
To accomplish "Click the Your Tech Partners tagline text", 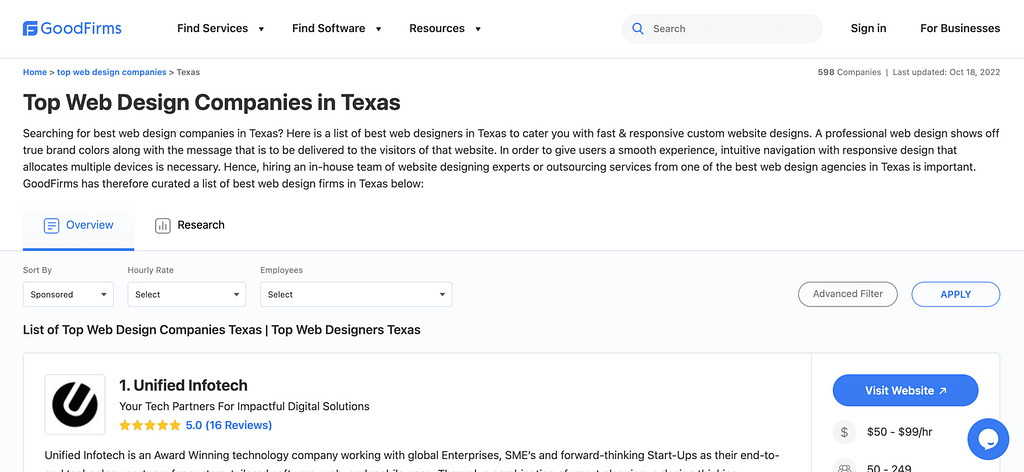I will [244, 406].
